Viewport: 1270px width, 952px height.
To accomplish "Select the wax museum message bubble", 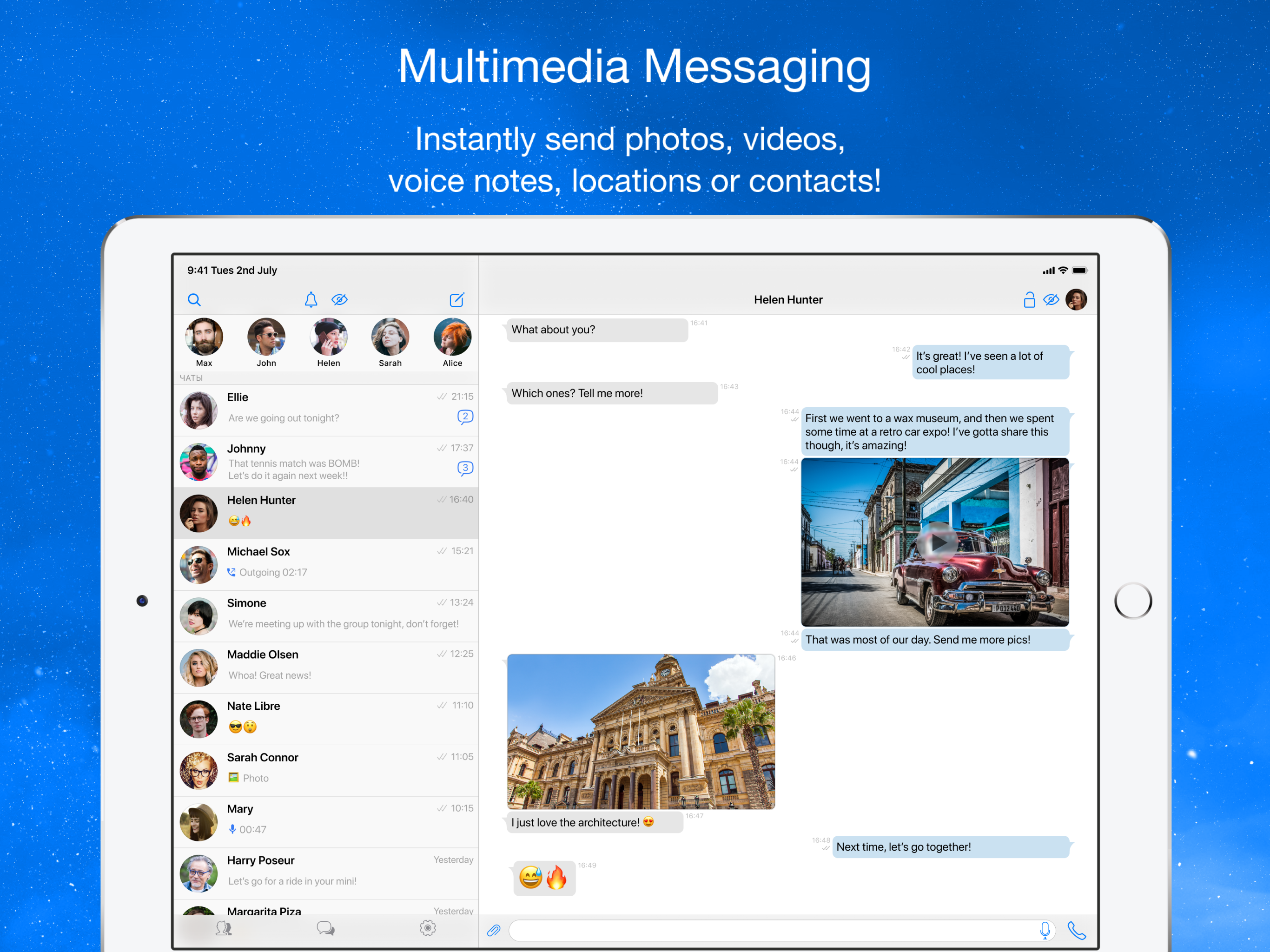I will pos(935,432).
